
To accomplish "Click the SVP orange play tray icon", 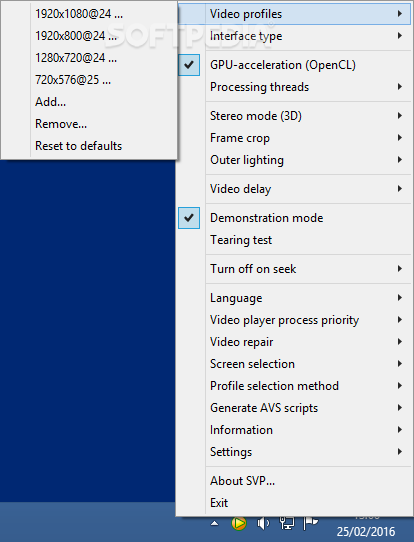I will pyautogui.click(x=238, y=523).
